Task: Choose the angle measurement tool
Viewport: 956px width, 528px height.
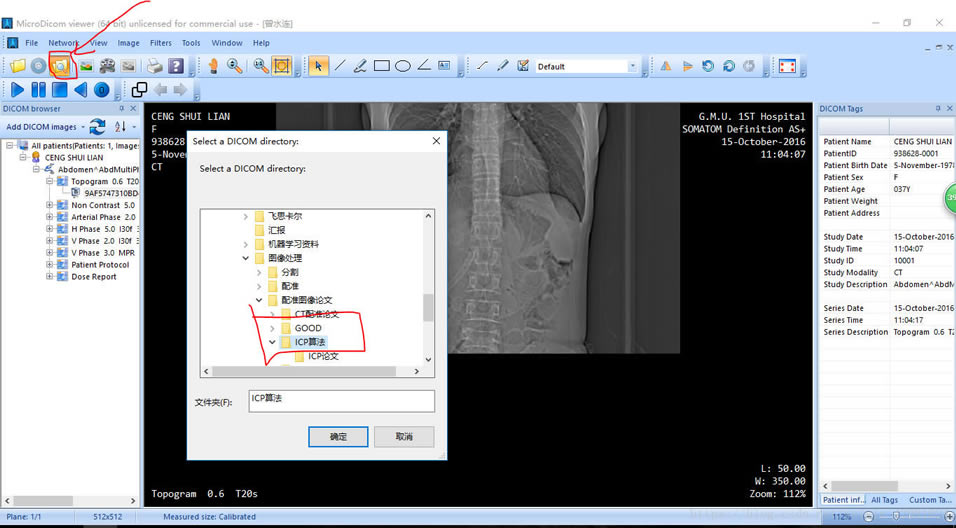Action: (x=424, y=66)
